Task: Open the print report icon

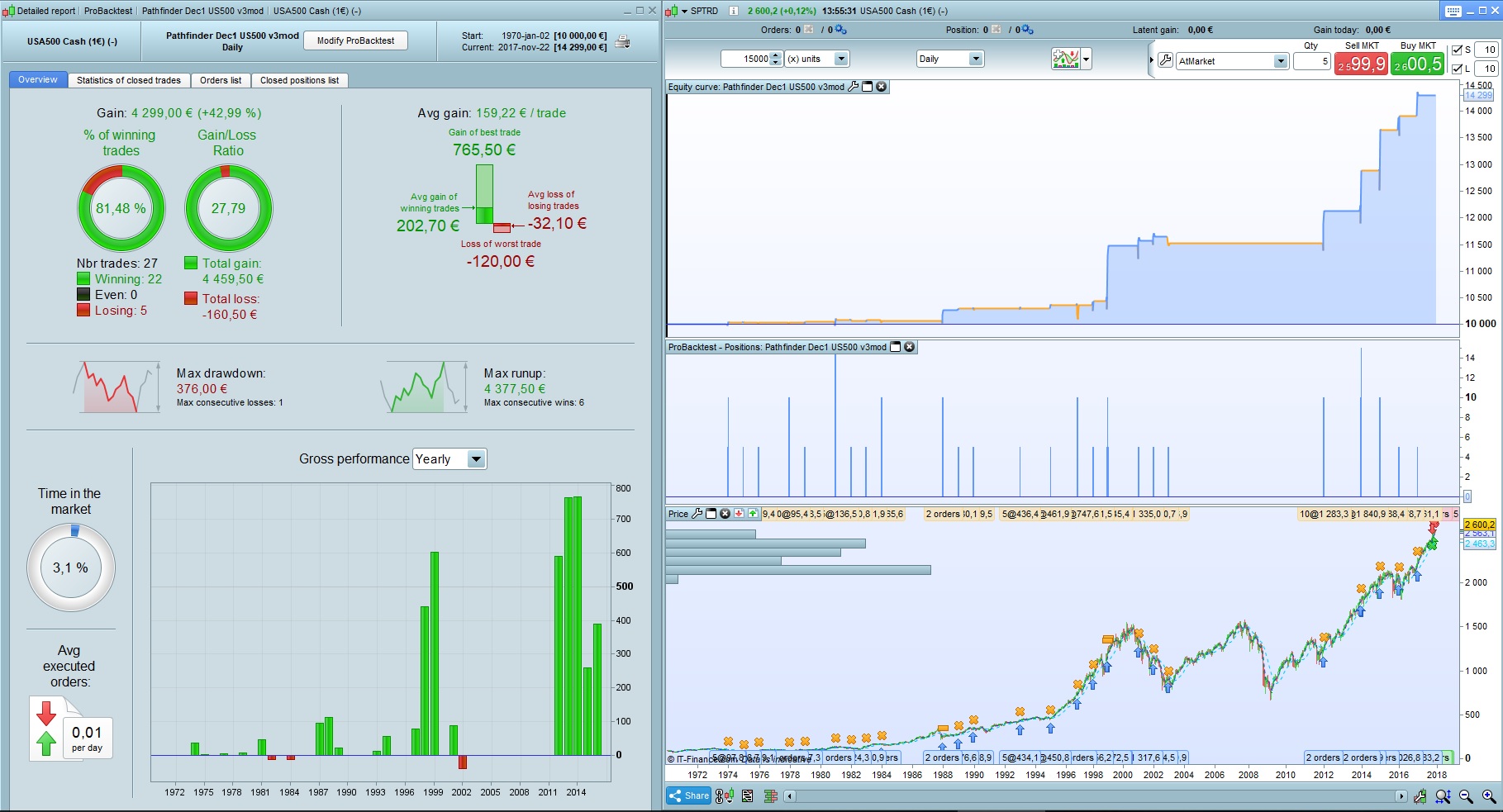Action: (623, 41)
